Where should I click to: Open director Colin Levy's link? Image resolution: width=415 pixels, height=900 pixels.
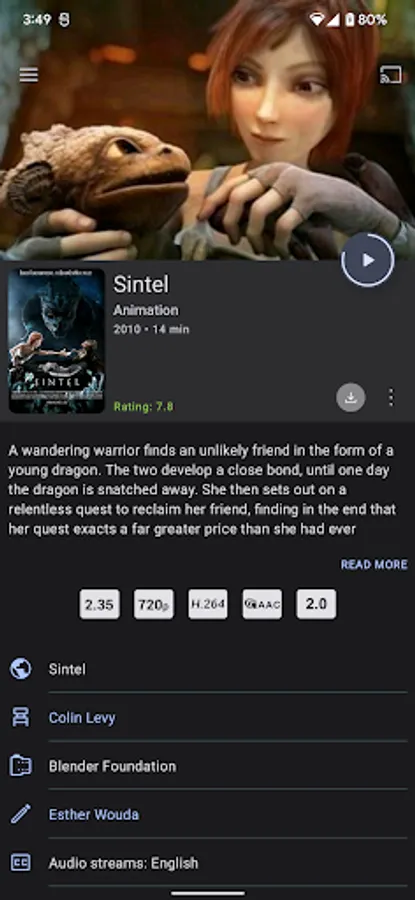click(x=82, y=717)
